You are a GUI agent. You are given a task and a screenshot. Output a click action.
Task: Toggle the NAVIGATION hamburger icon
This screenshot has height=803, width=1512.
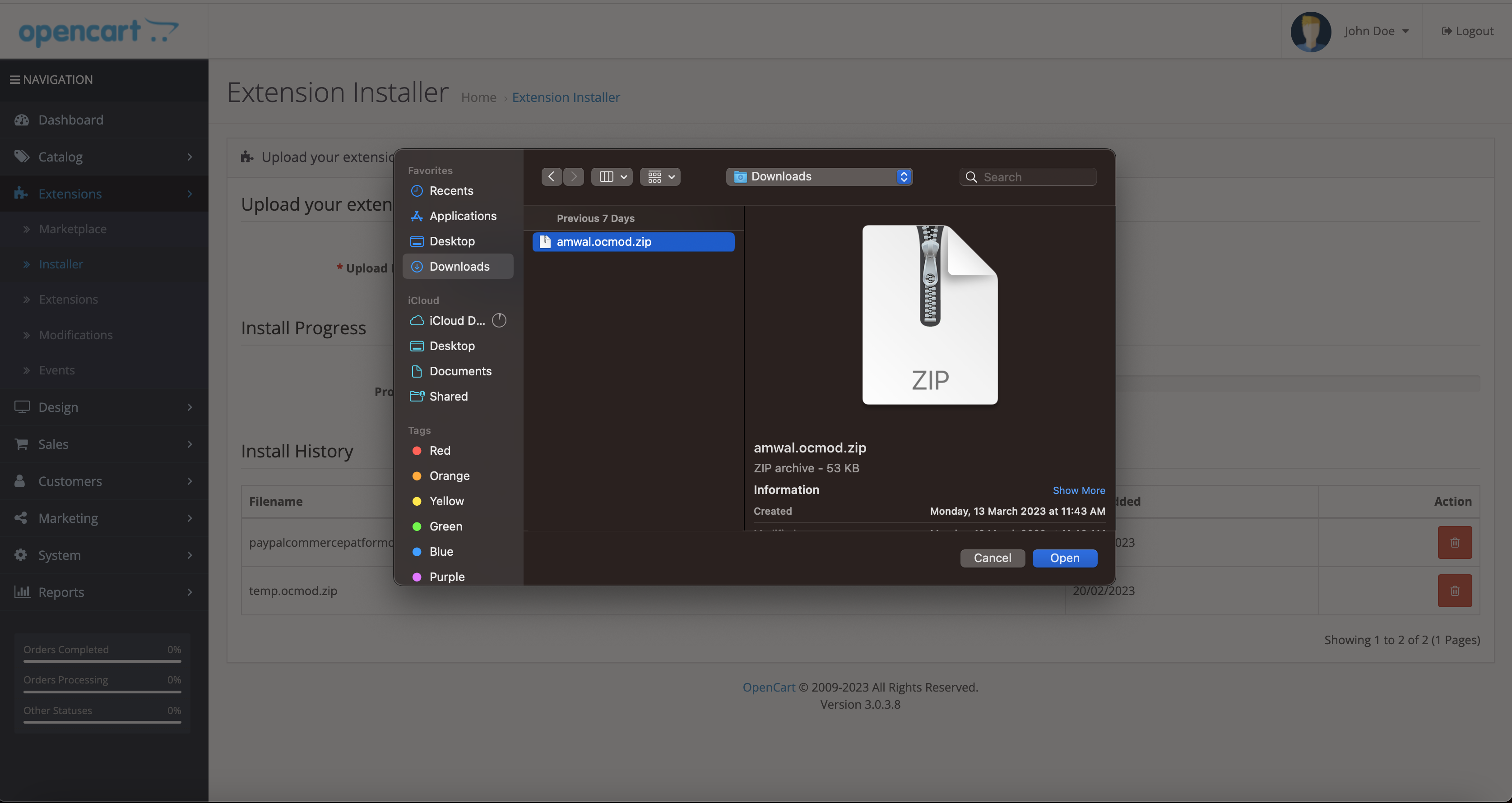tap(15, 79)
